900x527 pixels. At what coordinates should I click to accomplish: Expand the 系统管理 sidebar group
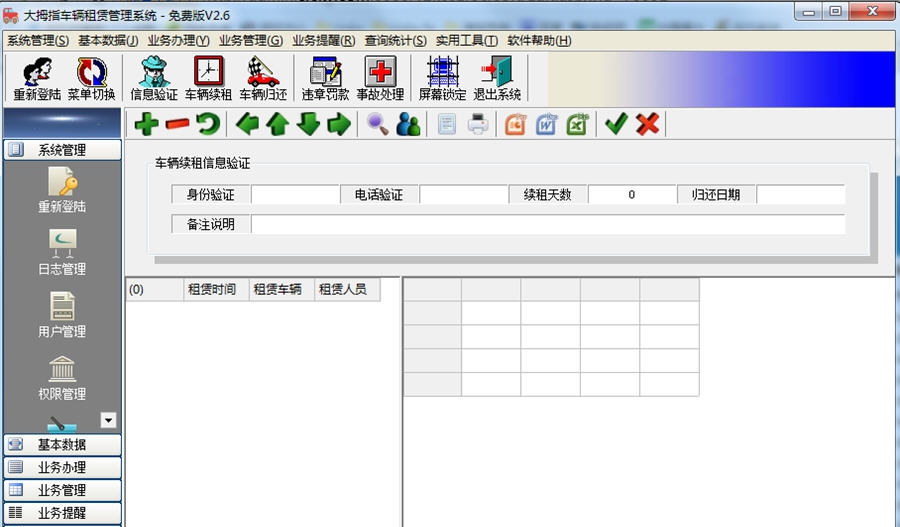pyautogui.click(x=62, y=150)
